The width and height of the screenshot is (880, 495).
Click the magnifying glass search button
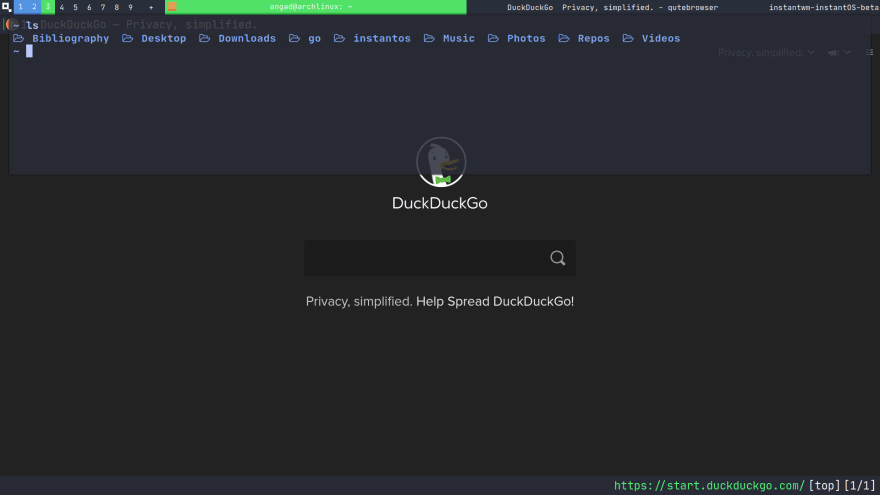click(x=557, y=258)
